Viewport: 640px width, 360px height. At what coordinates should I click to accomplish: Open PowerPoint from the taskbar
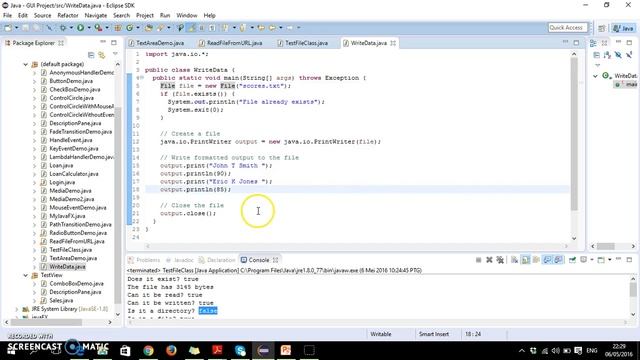(286, 350)
